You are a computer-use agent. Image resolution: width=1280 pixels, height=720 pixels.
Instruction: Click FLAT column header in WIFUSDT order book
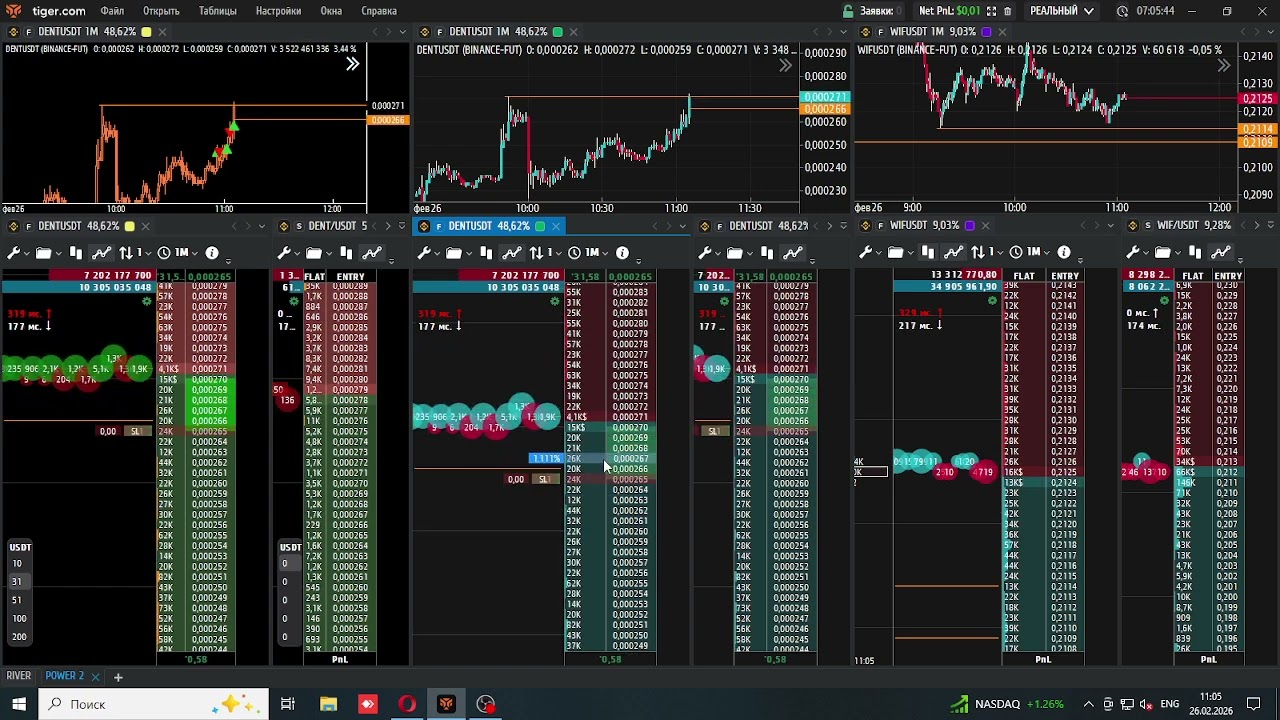click(x=1024, y=276)
